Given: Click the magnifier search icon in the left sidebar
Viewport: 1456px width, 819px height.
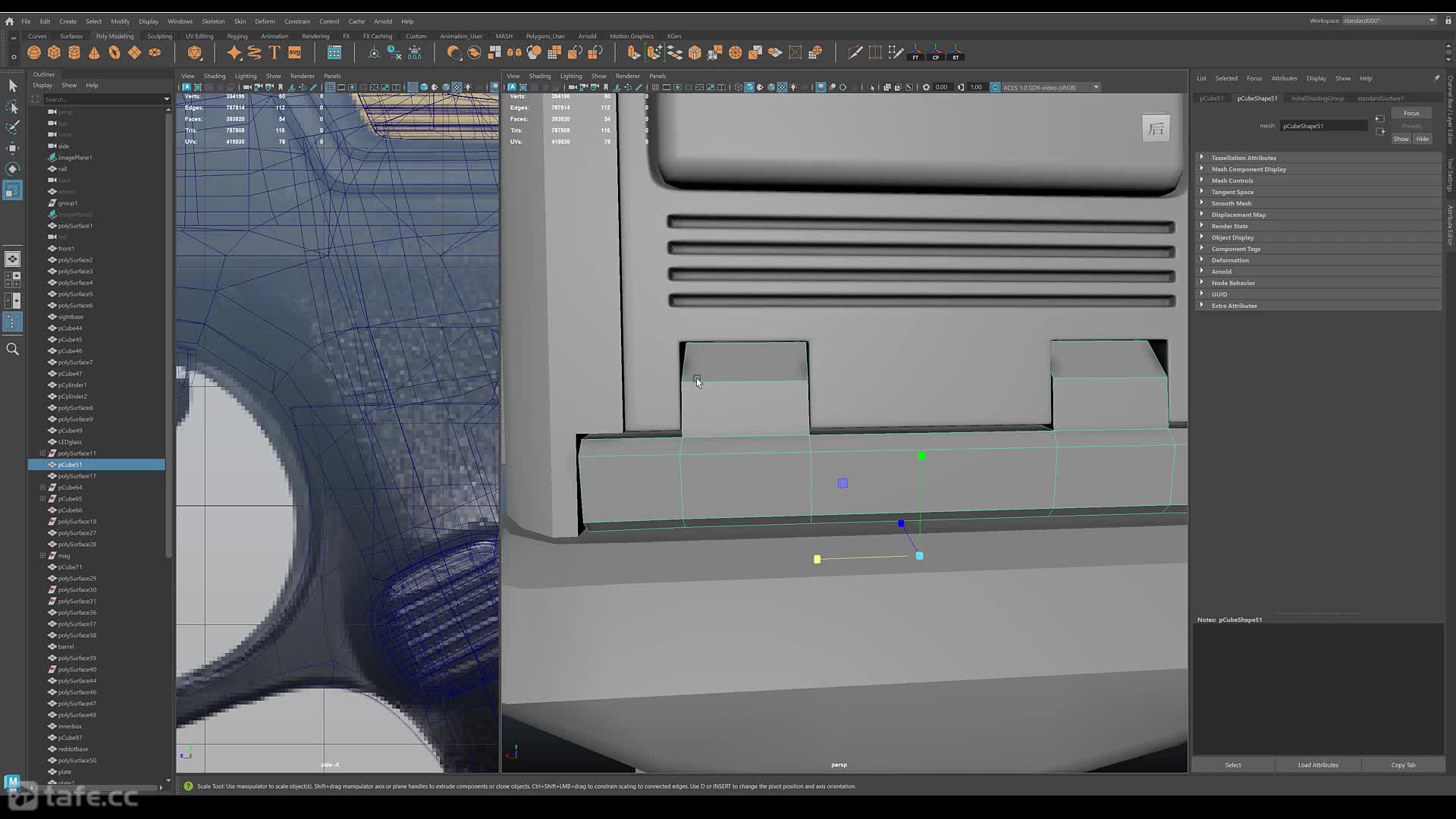Looking at the screenshot, I should [12, 349].
